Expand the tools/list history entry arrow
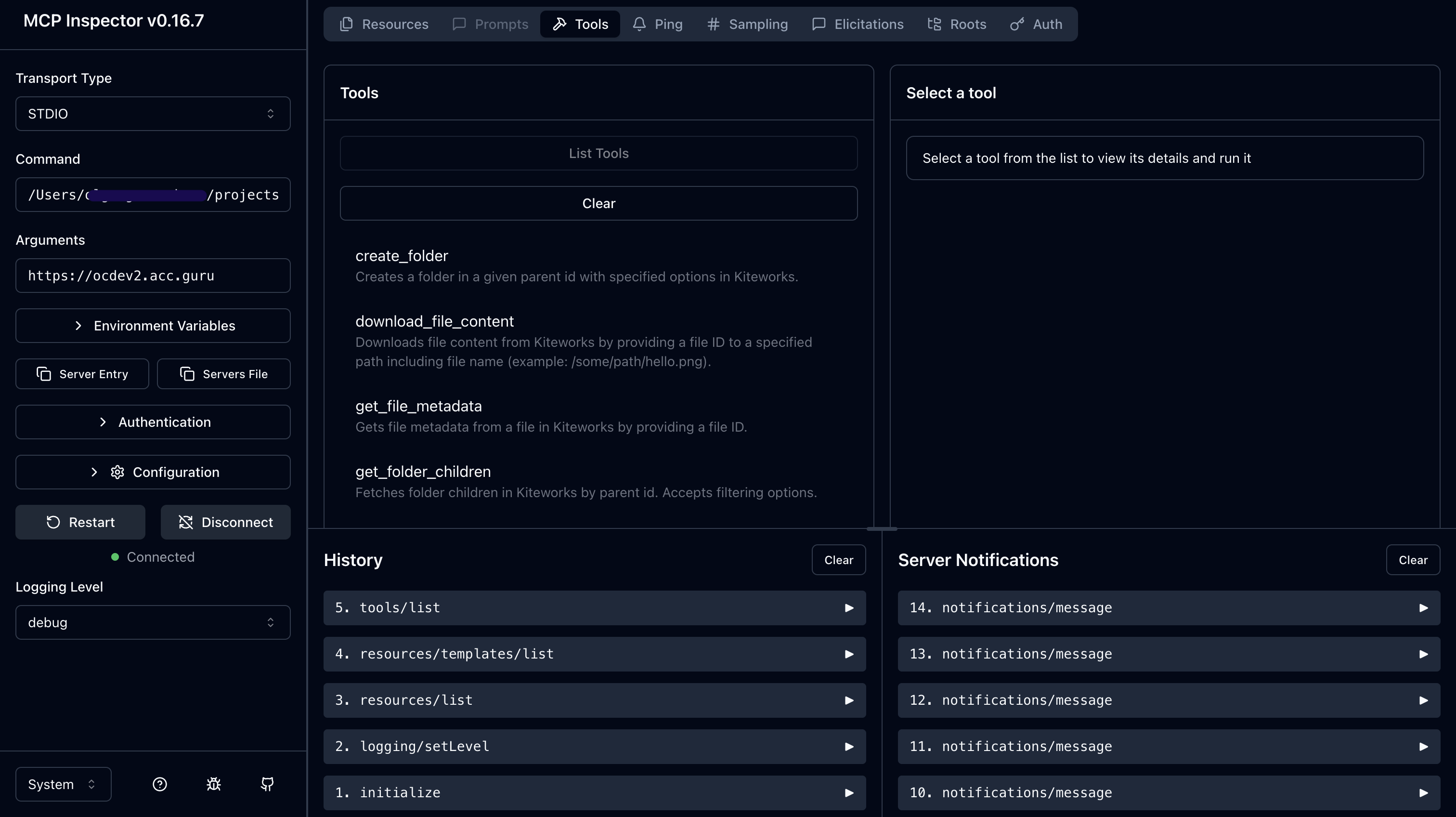This screenshot has width=1456, height=817. pyautogui.click(x=849, y=608)
